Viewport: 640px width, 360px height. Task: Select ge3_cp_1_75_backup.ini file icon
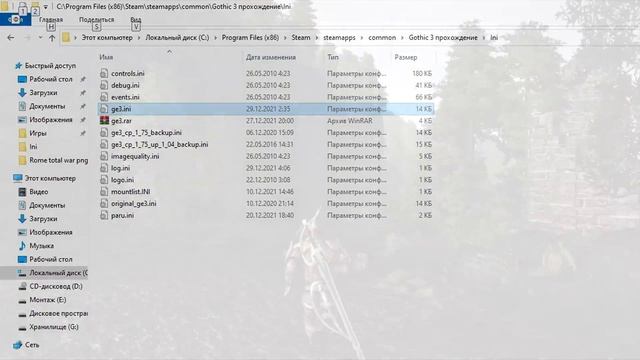point(104,133)
